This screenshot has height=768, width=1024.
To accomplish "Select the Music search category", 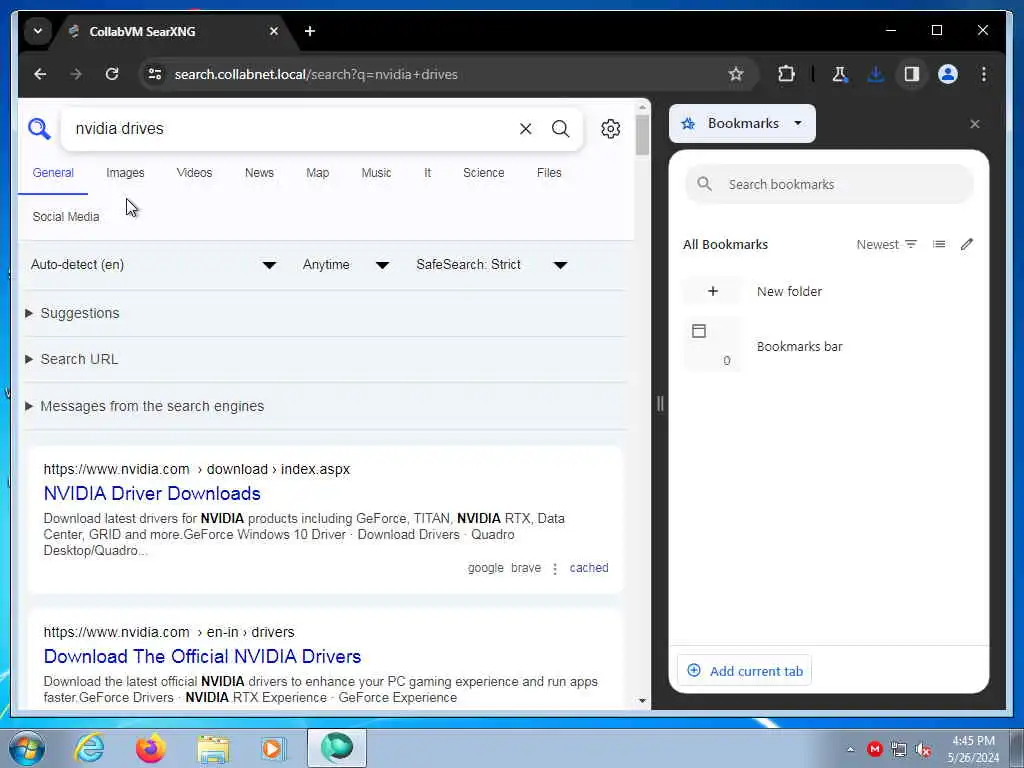I will click(376, 173).
